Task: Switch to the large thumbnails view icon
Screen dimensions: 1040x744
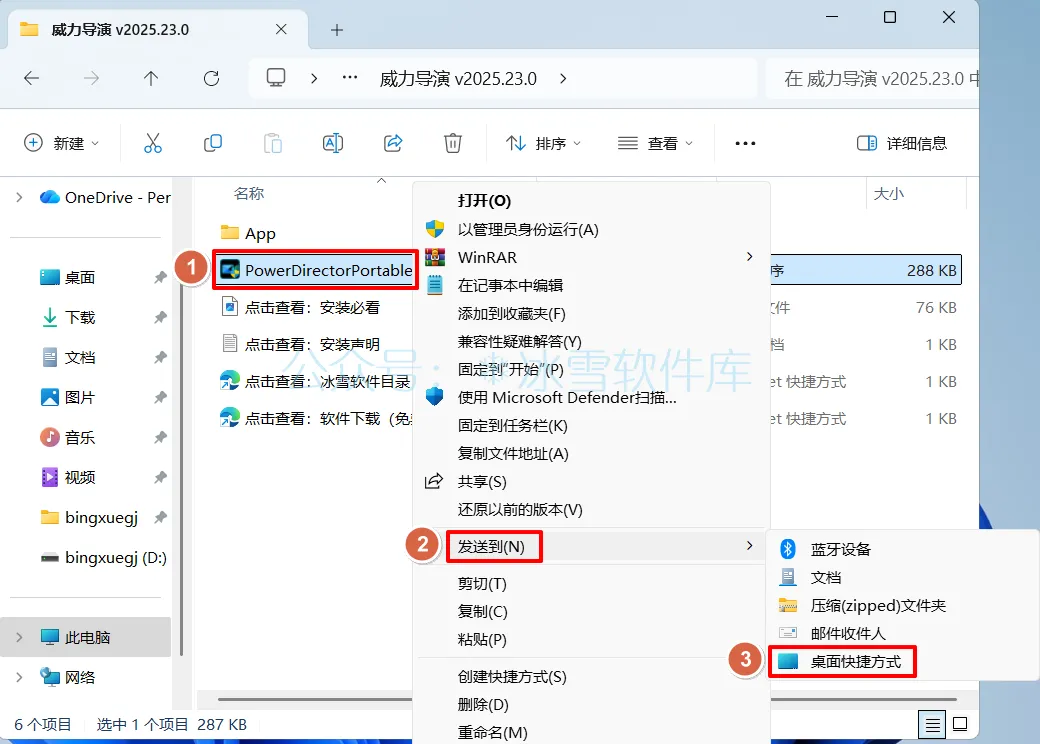Action: pos(960,724)
